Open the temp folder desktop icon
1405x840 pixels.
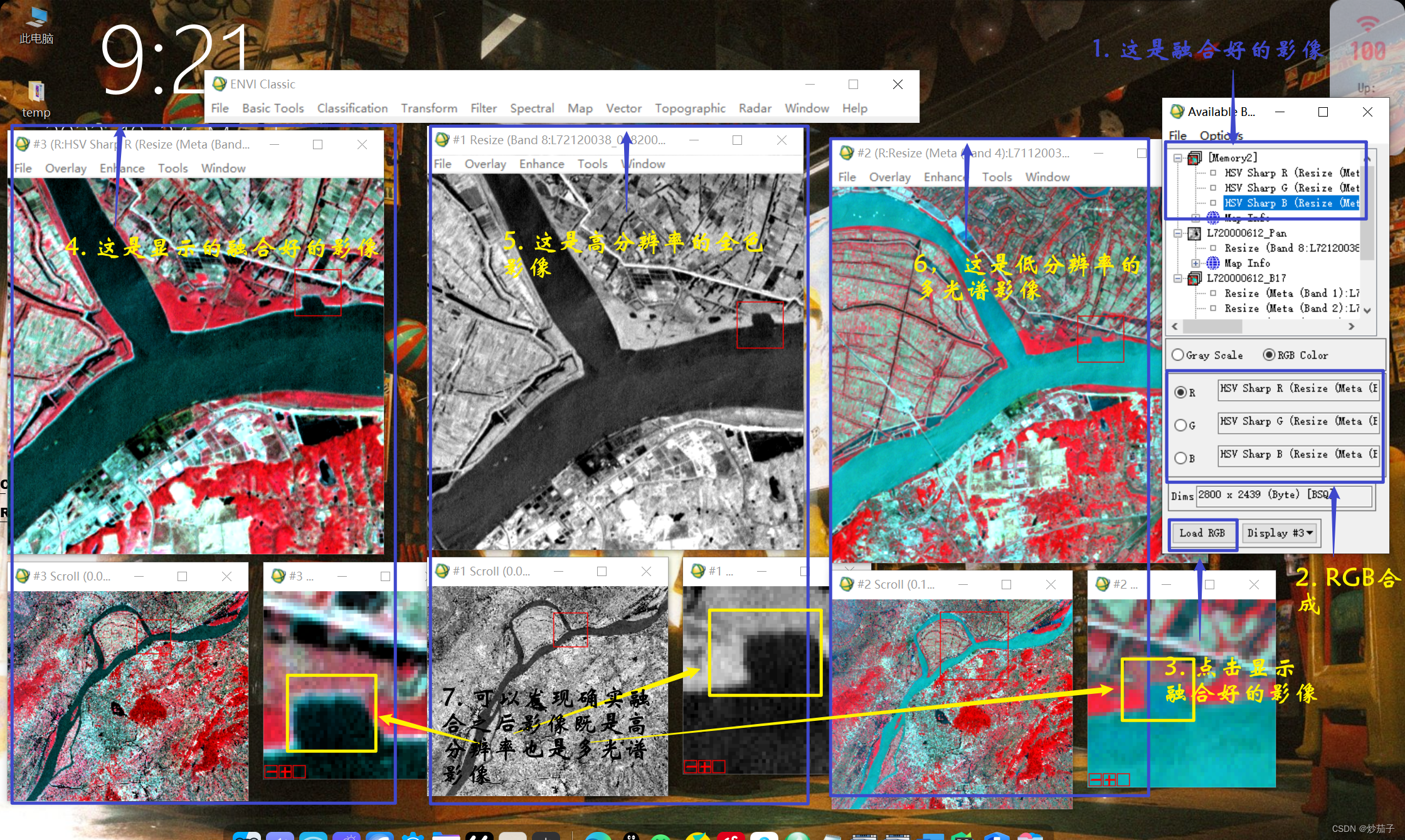(36, 93)
